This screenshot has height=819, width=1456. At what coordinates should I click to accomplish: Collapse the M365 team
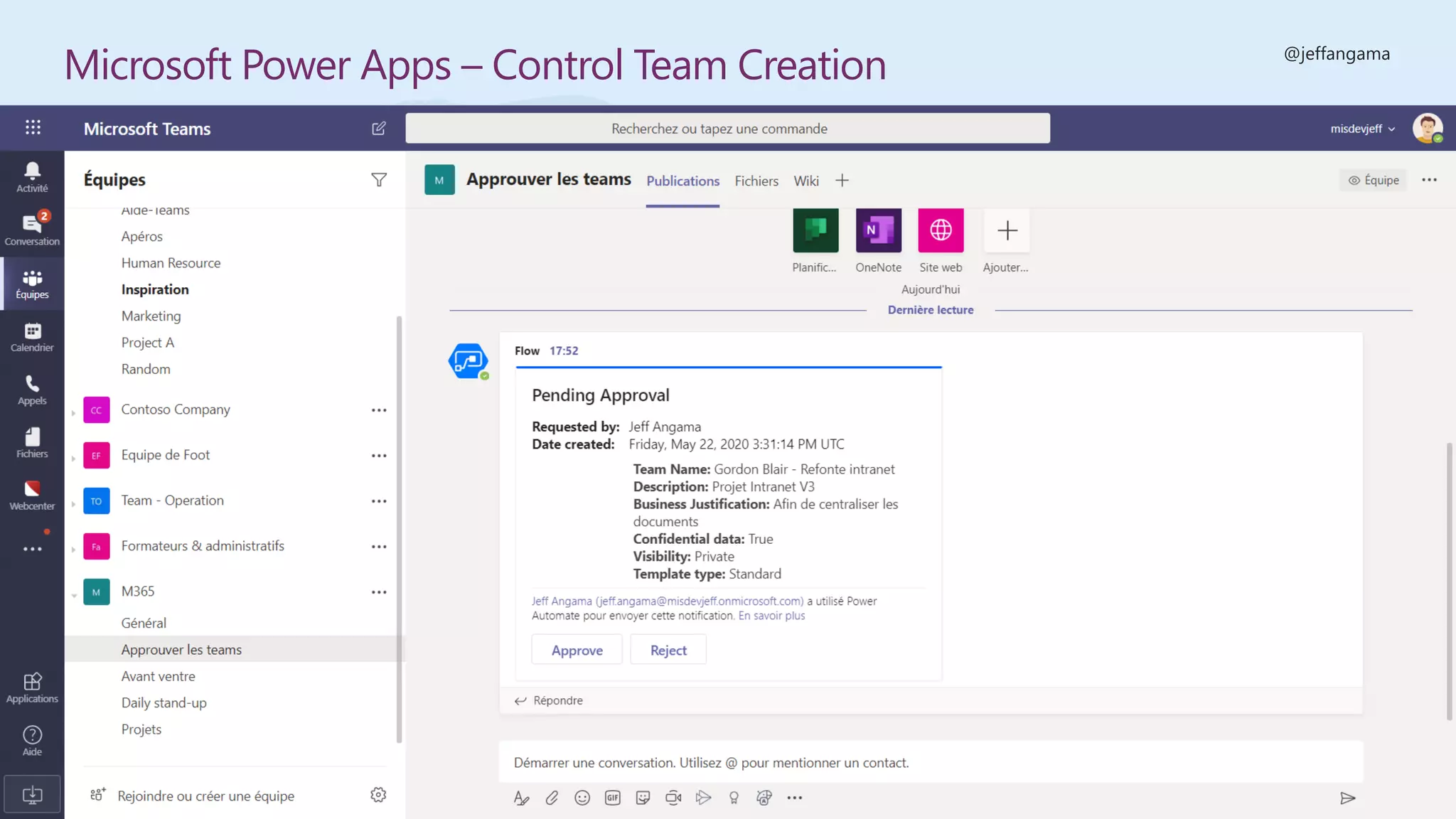[74, 594]
